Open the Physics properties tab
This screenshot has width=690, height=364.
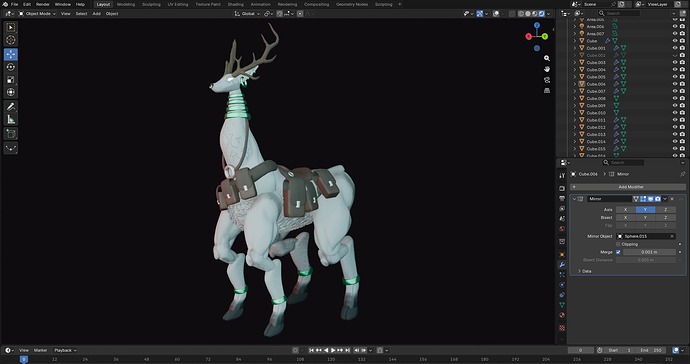[x=562, y=285]
